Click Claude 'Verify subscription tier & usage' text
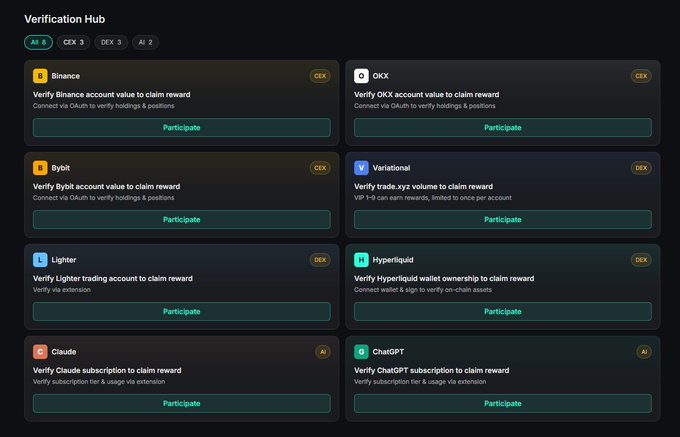This screenshot has height=437, width=680. pyautogui.click(x=99, y=382)
